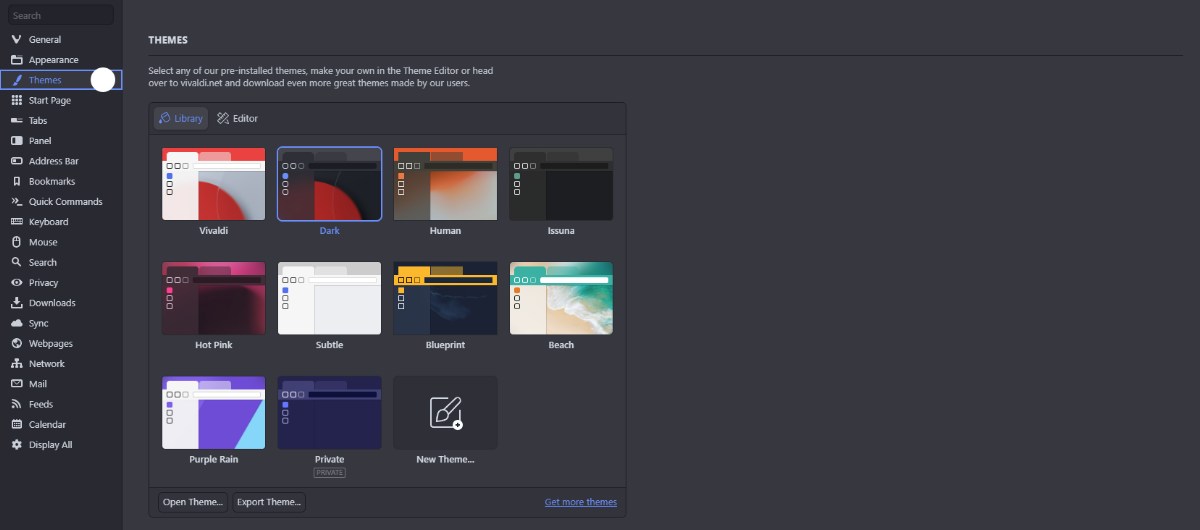Click the Address Bar label
This screenshot has height=530, width=1200.
[54, 161]
